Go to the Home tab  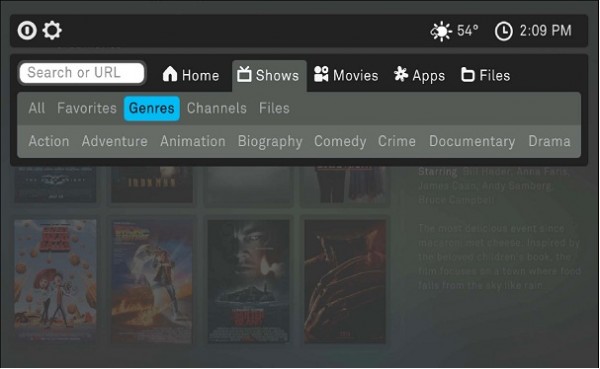[191, 75]
